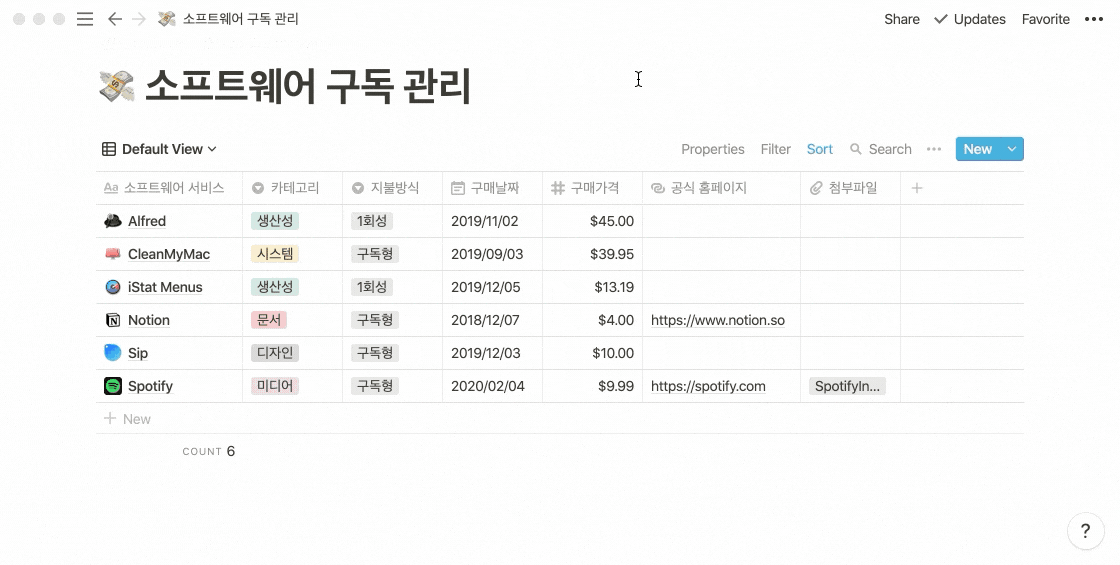This screenshot has width=1120, height=565.
Task: Add a new row at table bottom
Action: pyautogui.click(x=560, y=419)
